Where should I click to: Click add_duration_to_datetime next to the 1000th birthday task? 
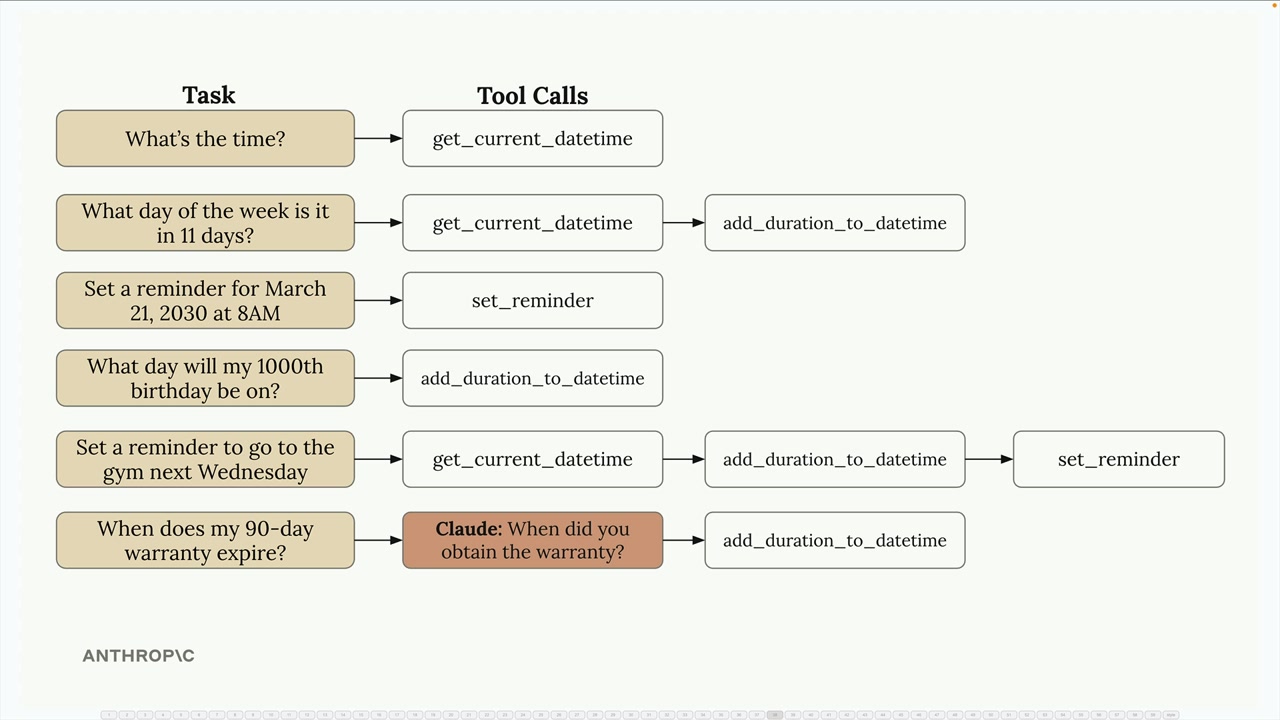tap(532, 378)
